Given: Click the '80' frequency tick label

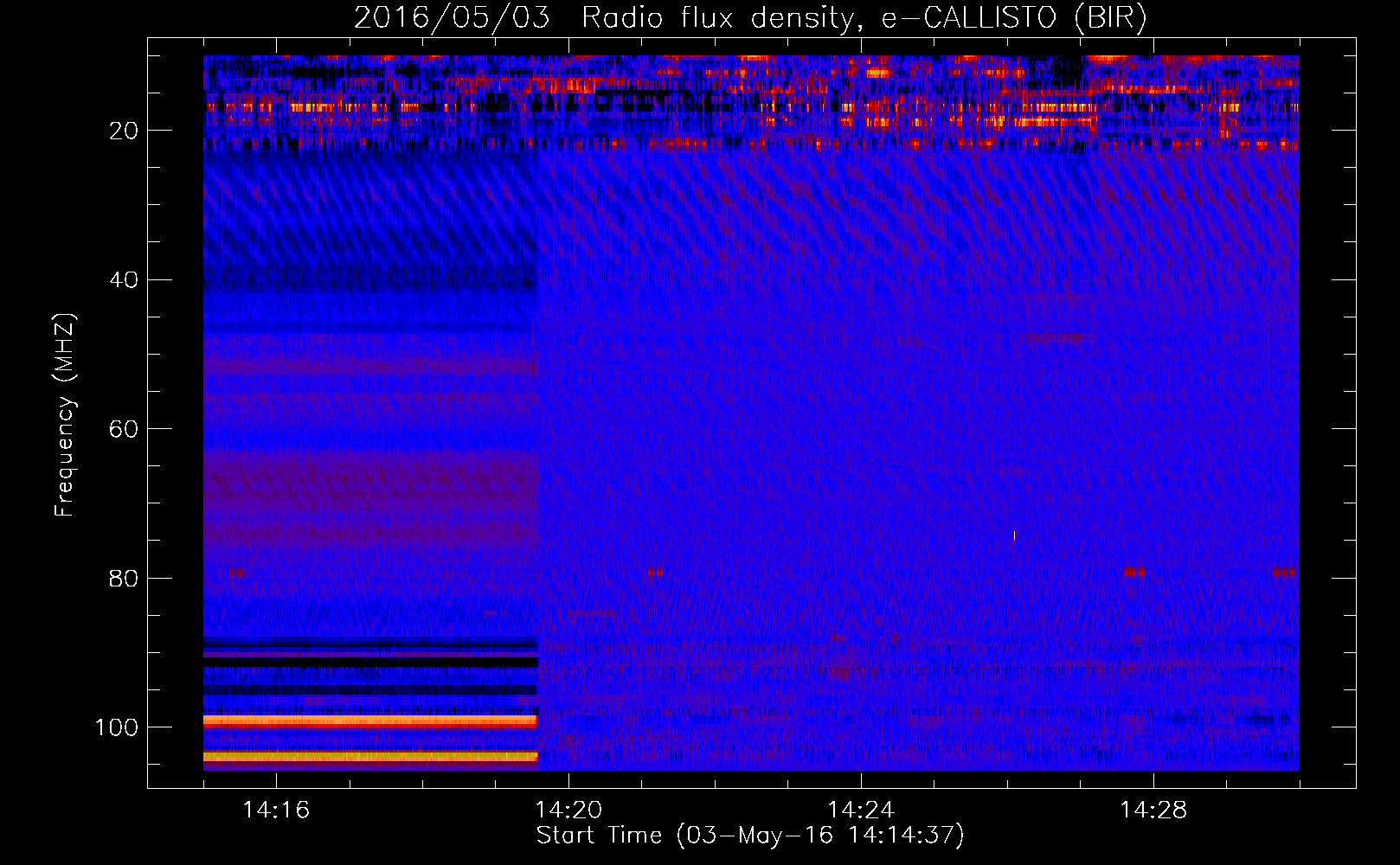Looking at the screenshot, I should pyautogui.click(x=124, y=578).
